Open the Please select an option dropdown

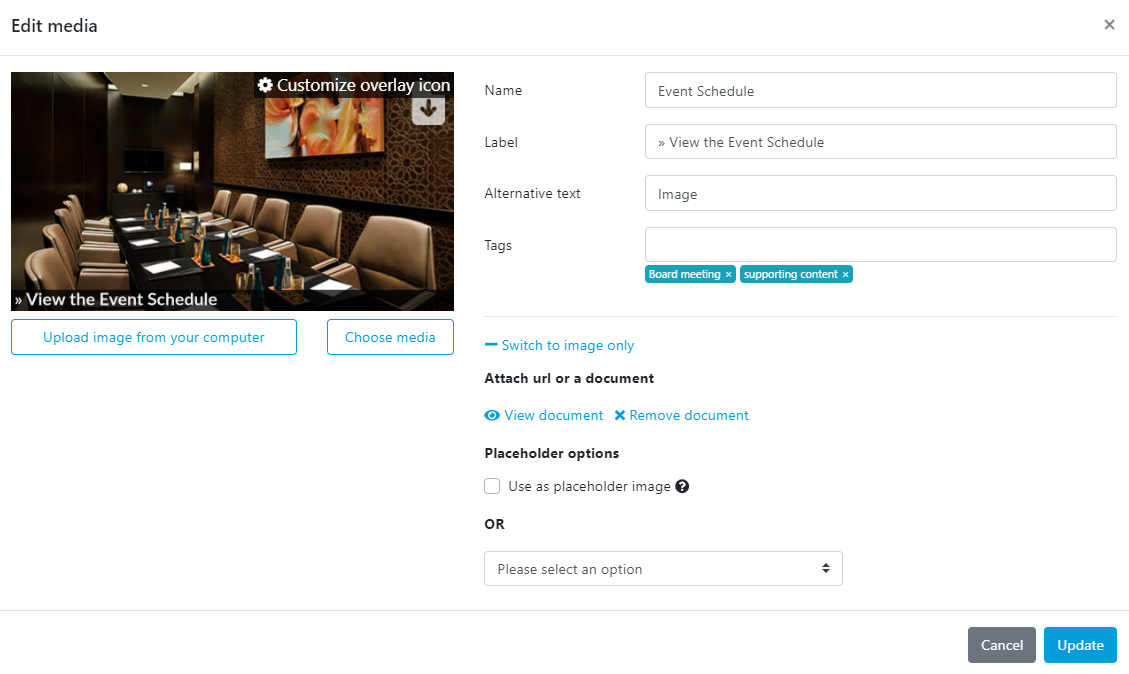pos(663,569)
